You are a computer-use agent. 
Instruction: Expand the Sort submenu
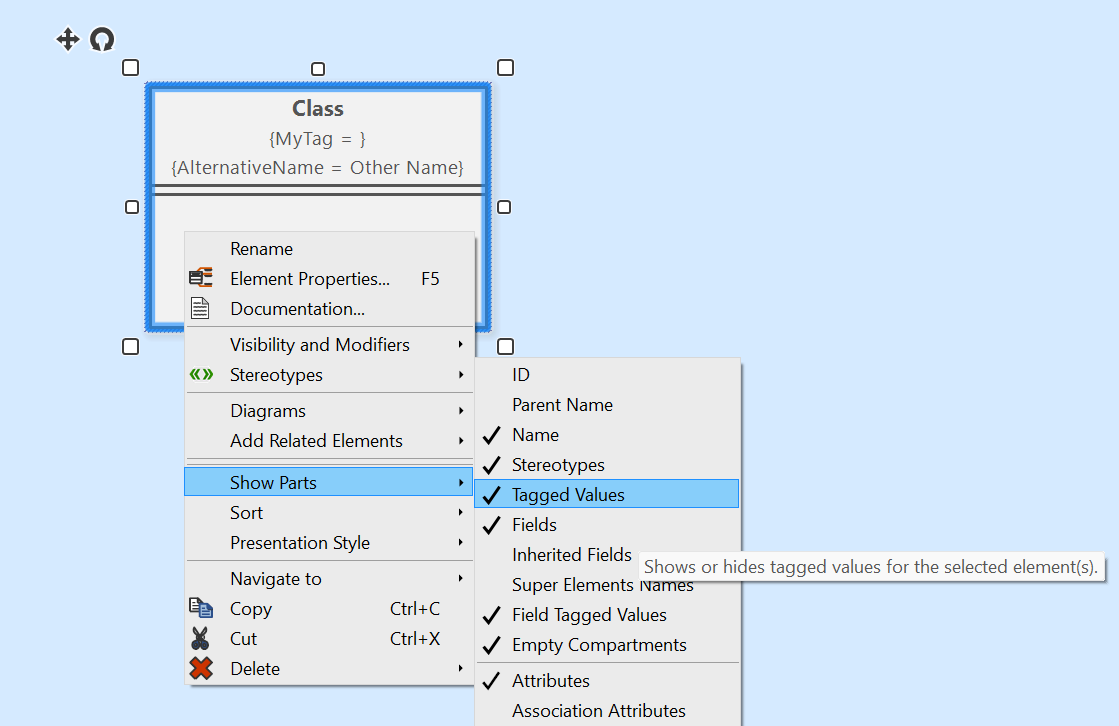coord(329,513)
